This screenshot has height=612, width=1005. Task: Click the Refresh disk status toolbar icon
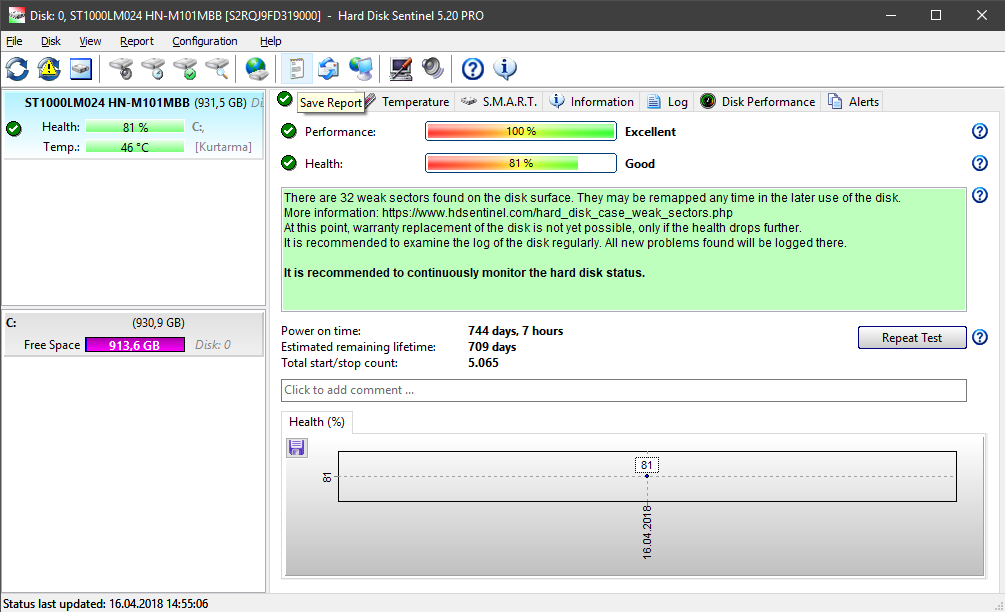17,69
